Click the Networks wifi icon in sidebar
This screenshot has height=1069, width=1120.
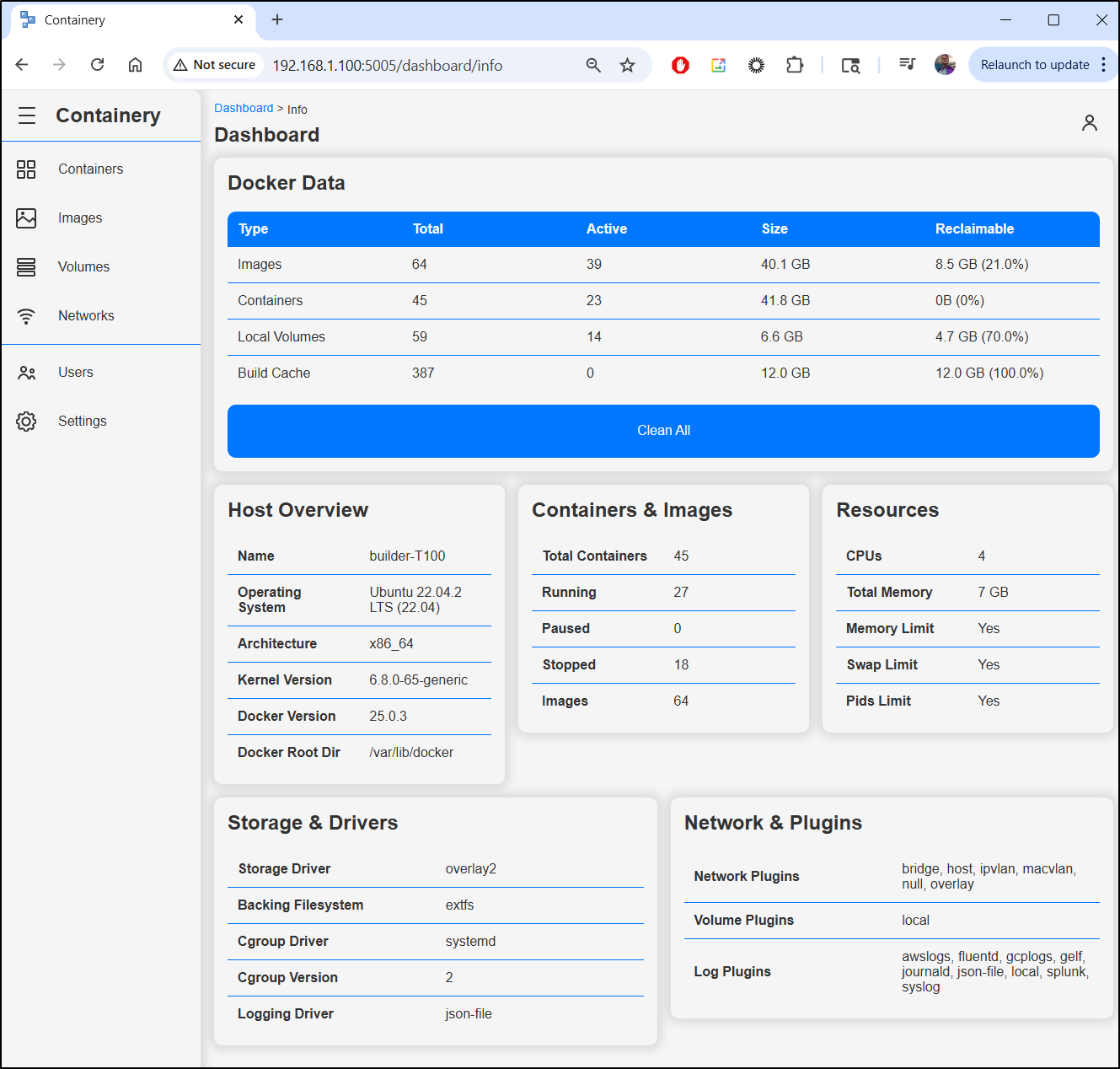[x=26, y=316]
